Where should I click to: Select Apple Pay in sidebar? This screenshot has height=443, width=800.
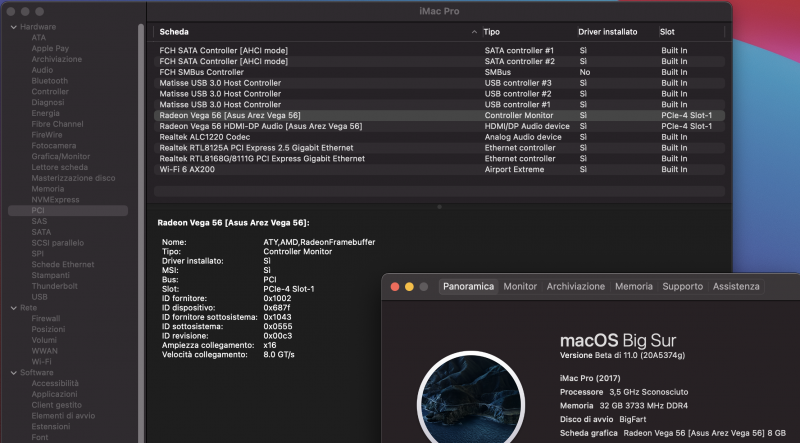pos(50,48)
